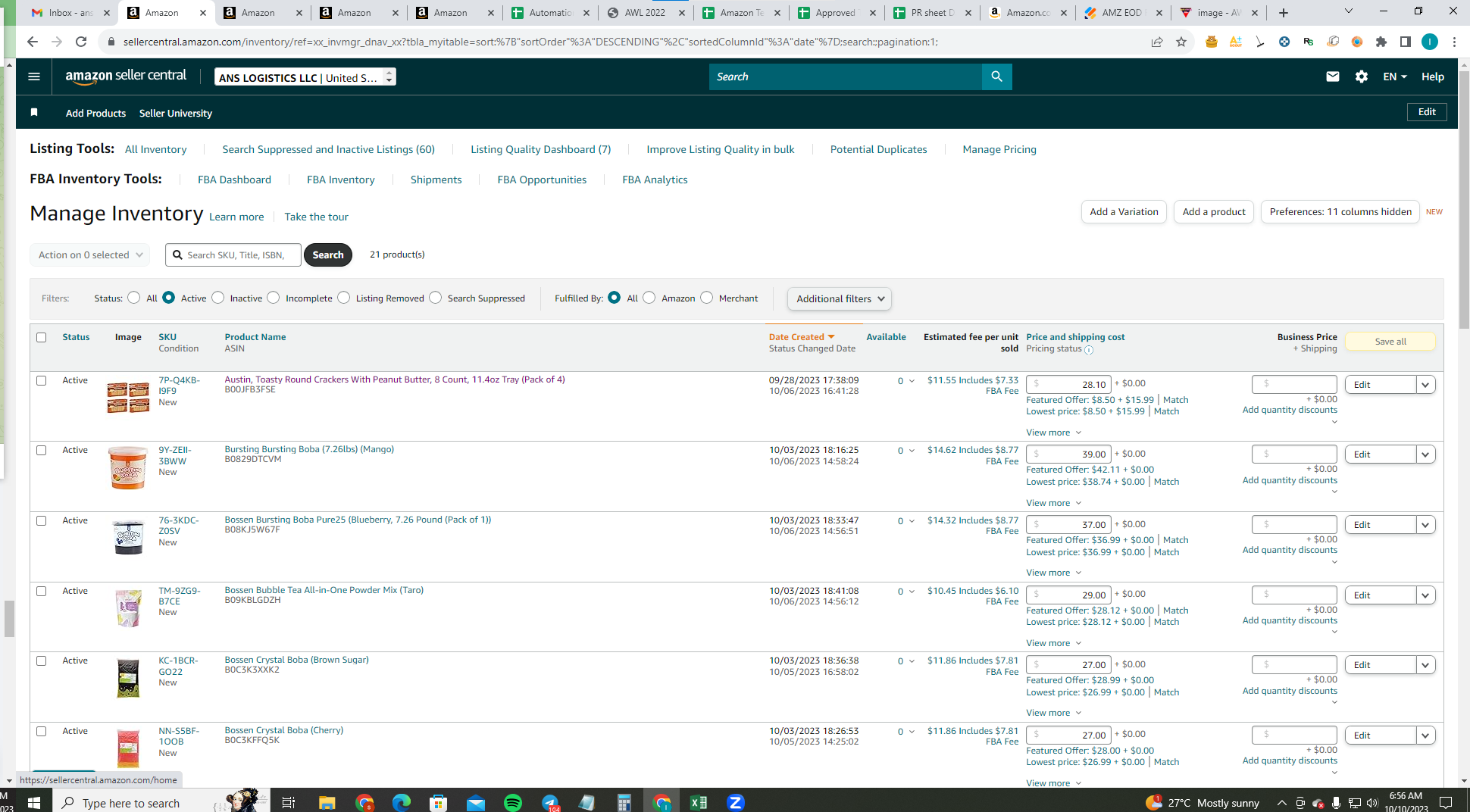This screenshot has width=1470, height=812.
Task: Open the EN language dropdown
Action: (x=1394, y=77)
